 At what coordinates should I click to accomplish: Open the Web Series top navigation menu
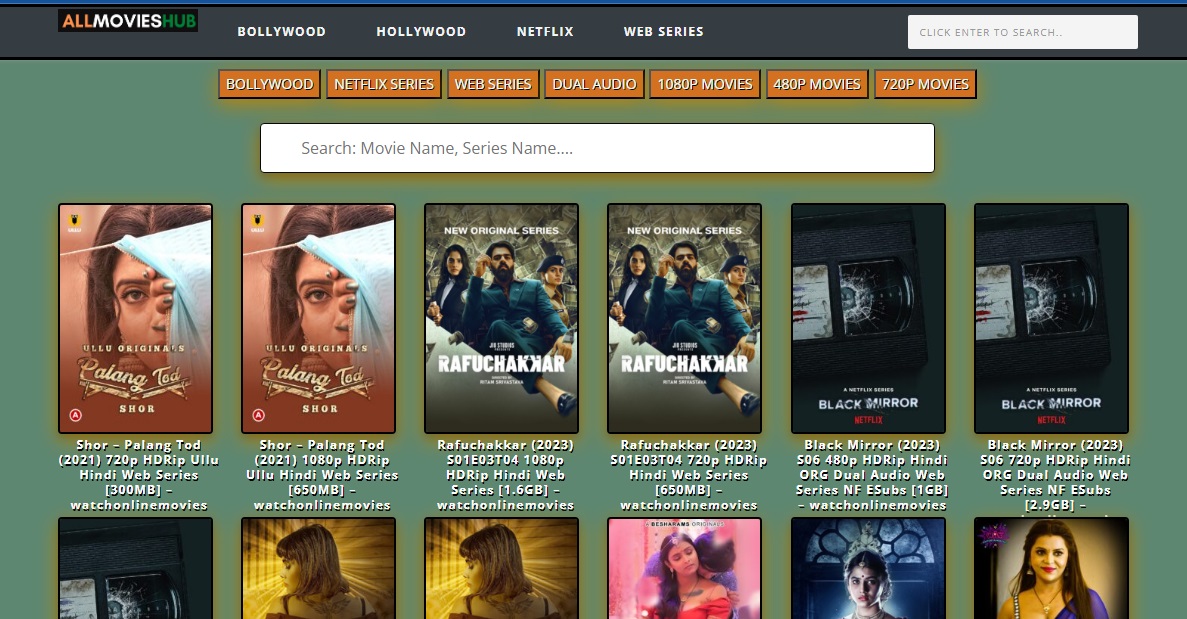(x=664, y=32)
